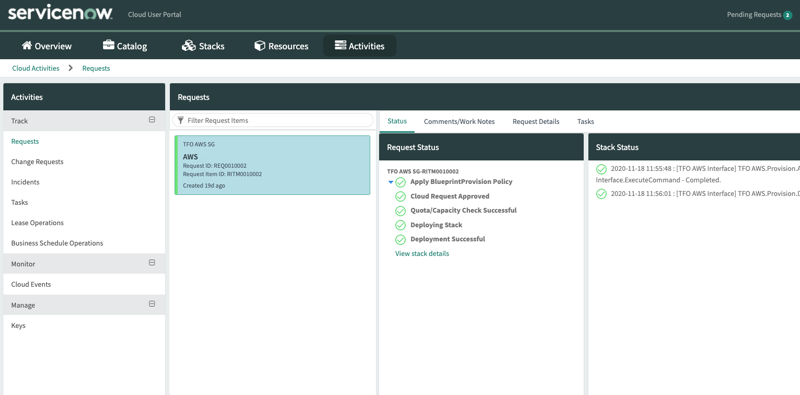The height and width of the screenshot is (395, 800).
Task: Click the Cloud Request Approved text
Action: pyautogui.click(x=449, y=196)
